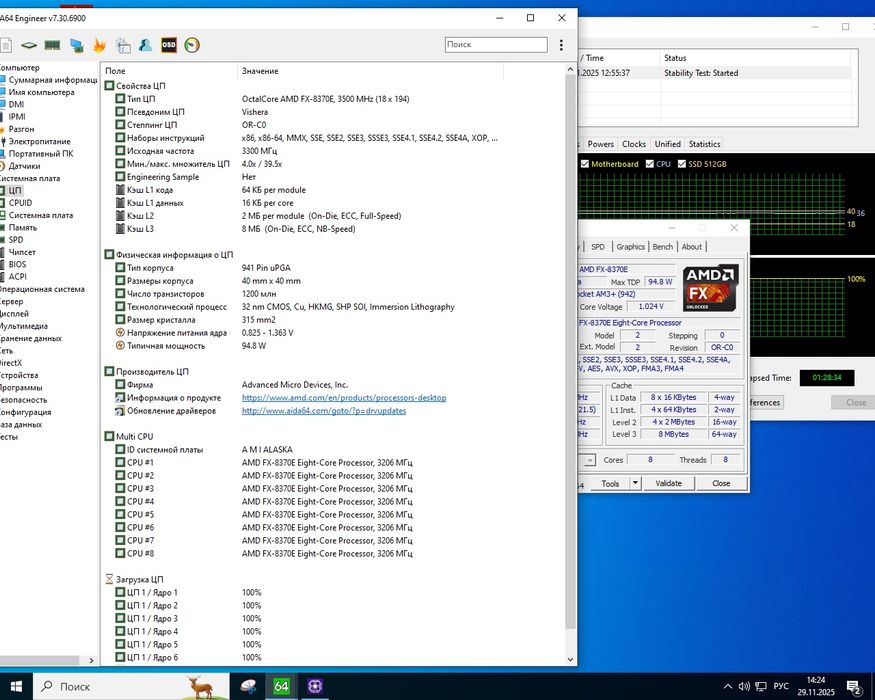Click the Tools button in CPU-Z
875x700 pixels.
click(610, 483)
